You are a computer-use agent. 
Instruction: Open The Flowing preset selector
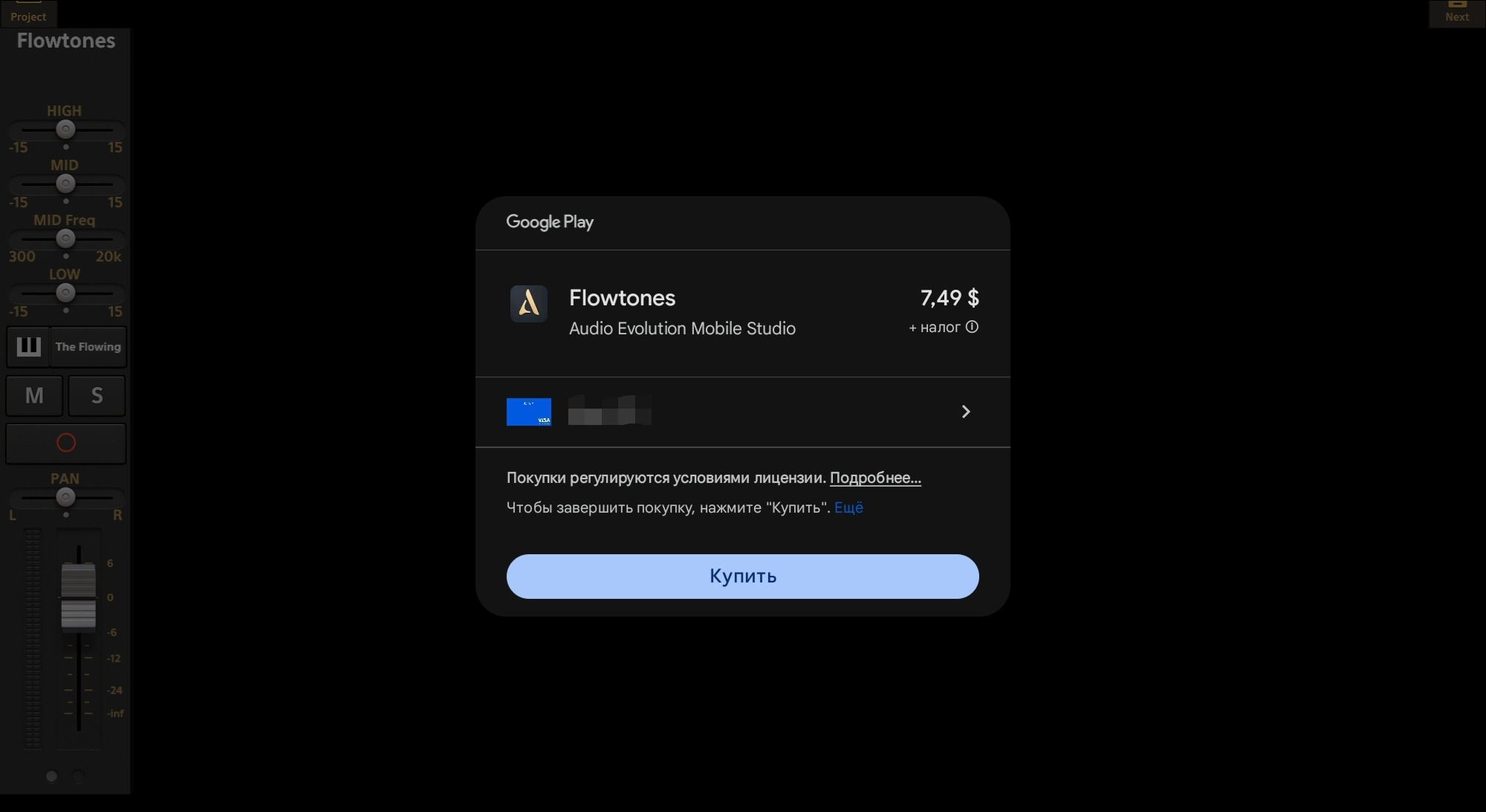tap(88, 347)
